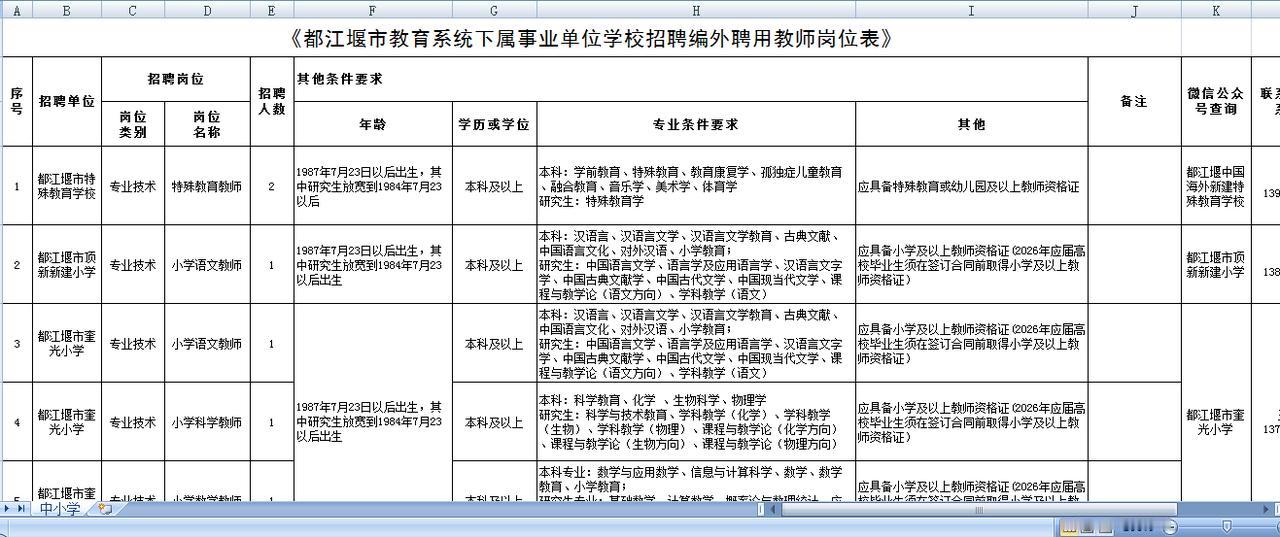Click 小学语文教师 in row numbered 2
Viewport: 1280px width, 537px height.
pyautogui.click(x=206, y=265)
